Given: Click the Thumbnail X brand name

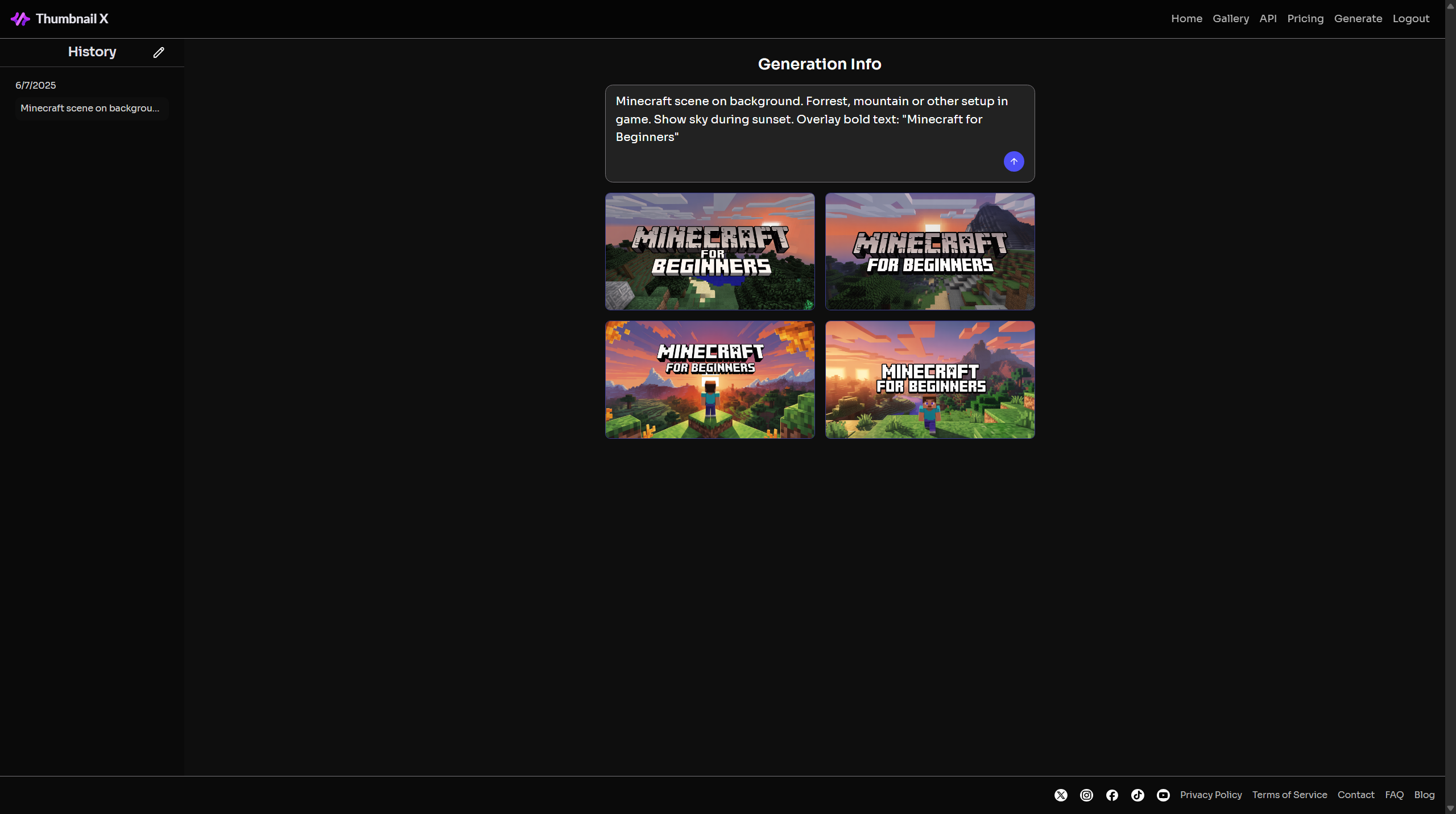Looking at the screenshot, I should (x=72, y=19).
